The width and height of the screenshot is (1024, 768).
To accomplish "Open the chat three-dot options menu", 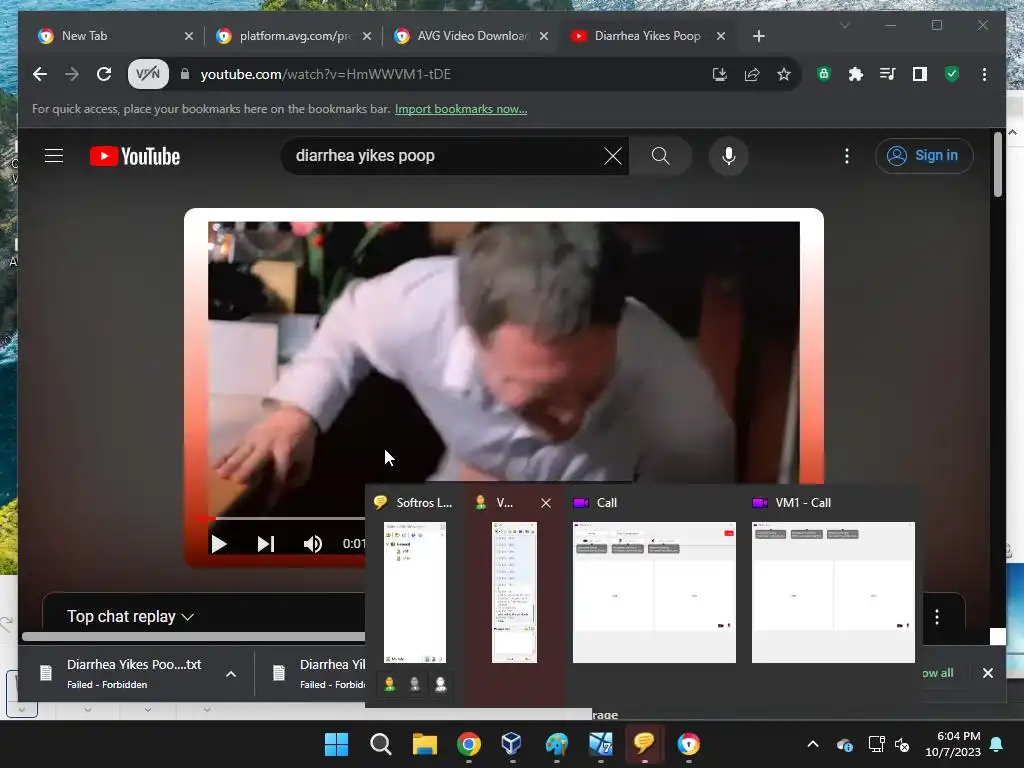I will tap(937, 617).
